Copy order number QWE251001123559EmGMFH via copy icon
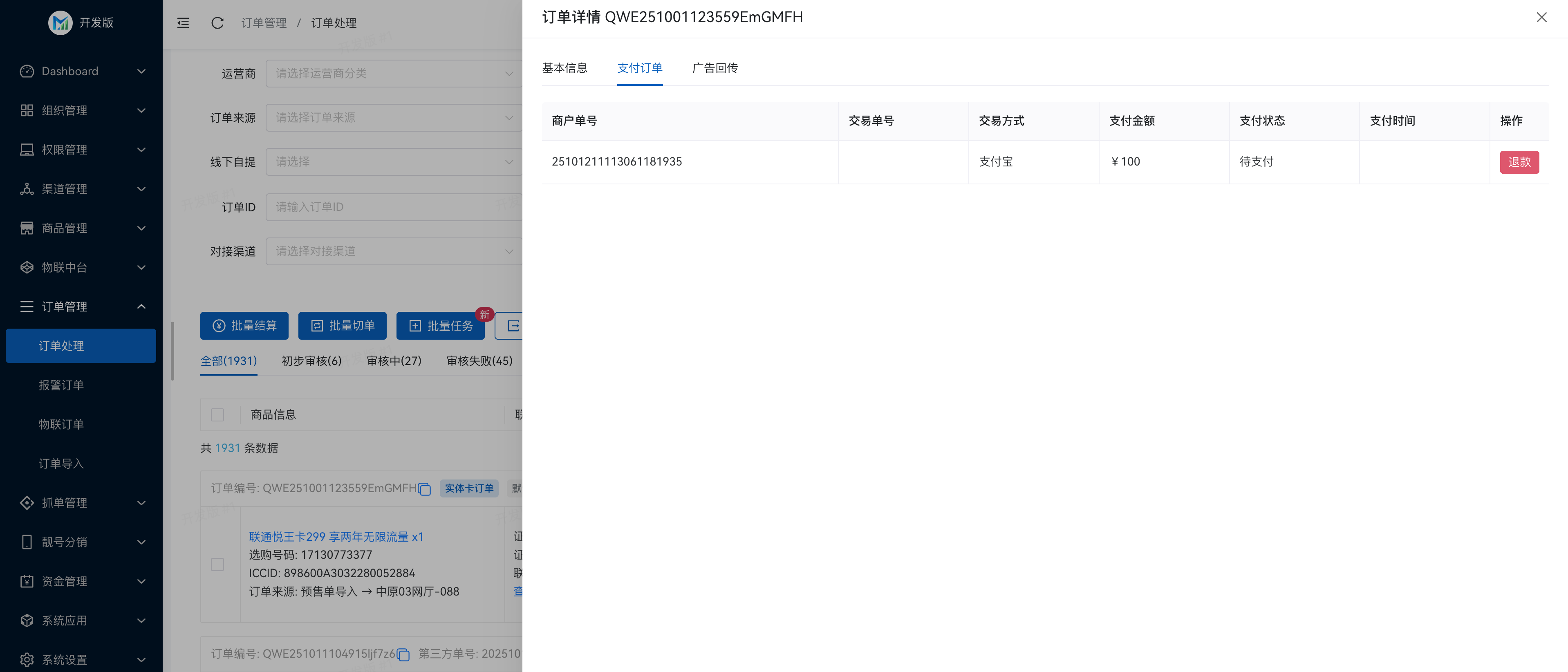 click(425, 488)
